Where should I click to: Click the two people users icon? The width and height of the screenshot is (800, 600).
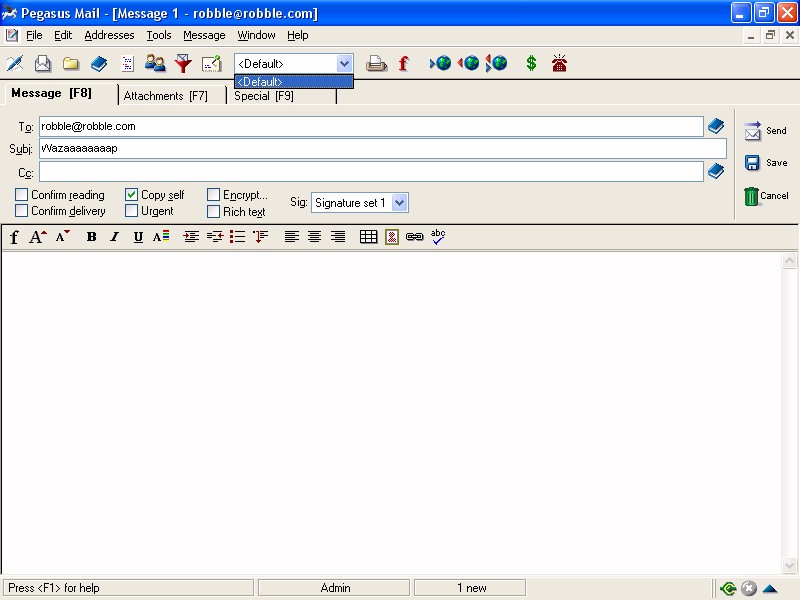click(x=155, y=64)
